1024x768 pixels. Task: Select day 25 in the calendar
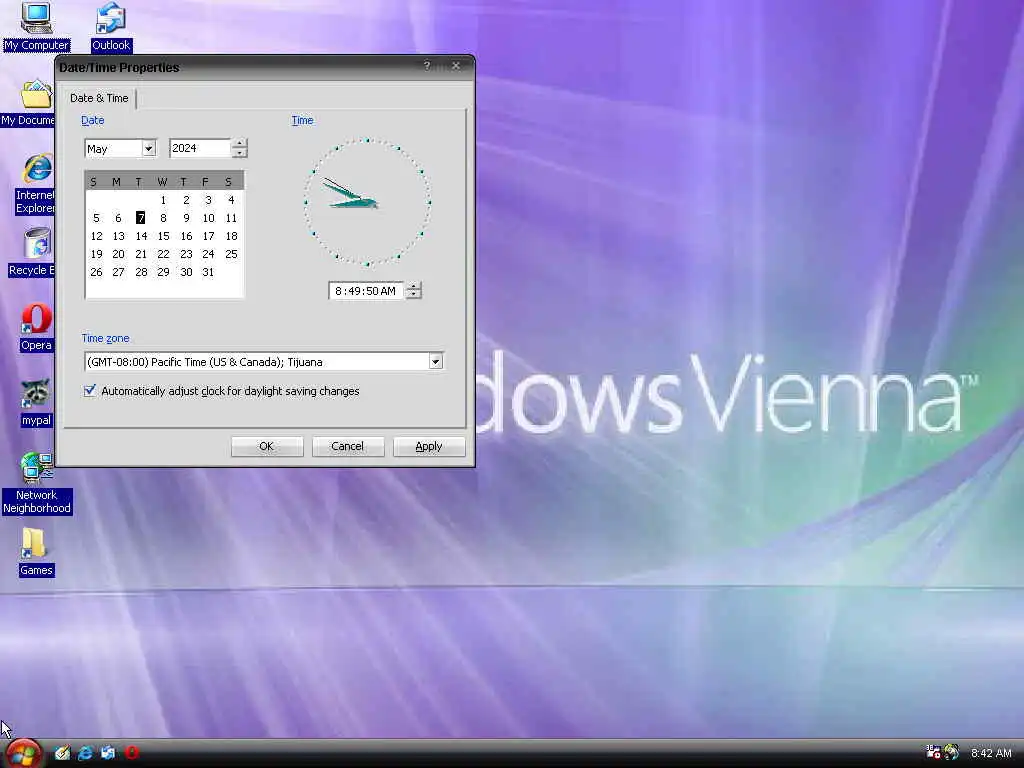click(x=231, y=254)
